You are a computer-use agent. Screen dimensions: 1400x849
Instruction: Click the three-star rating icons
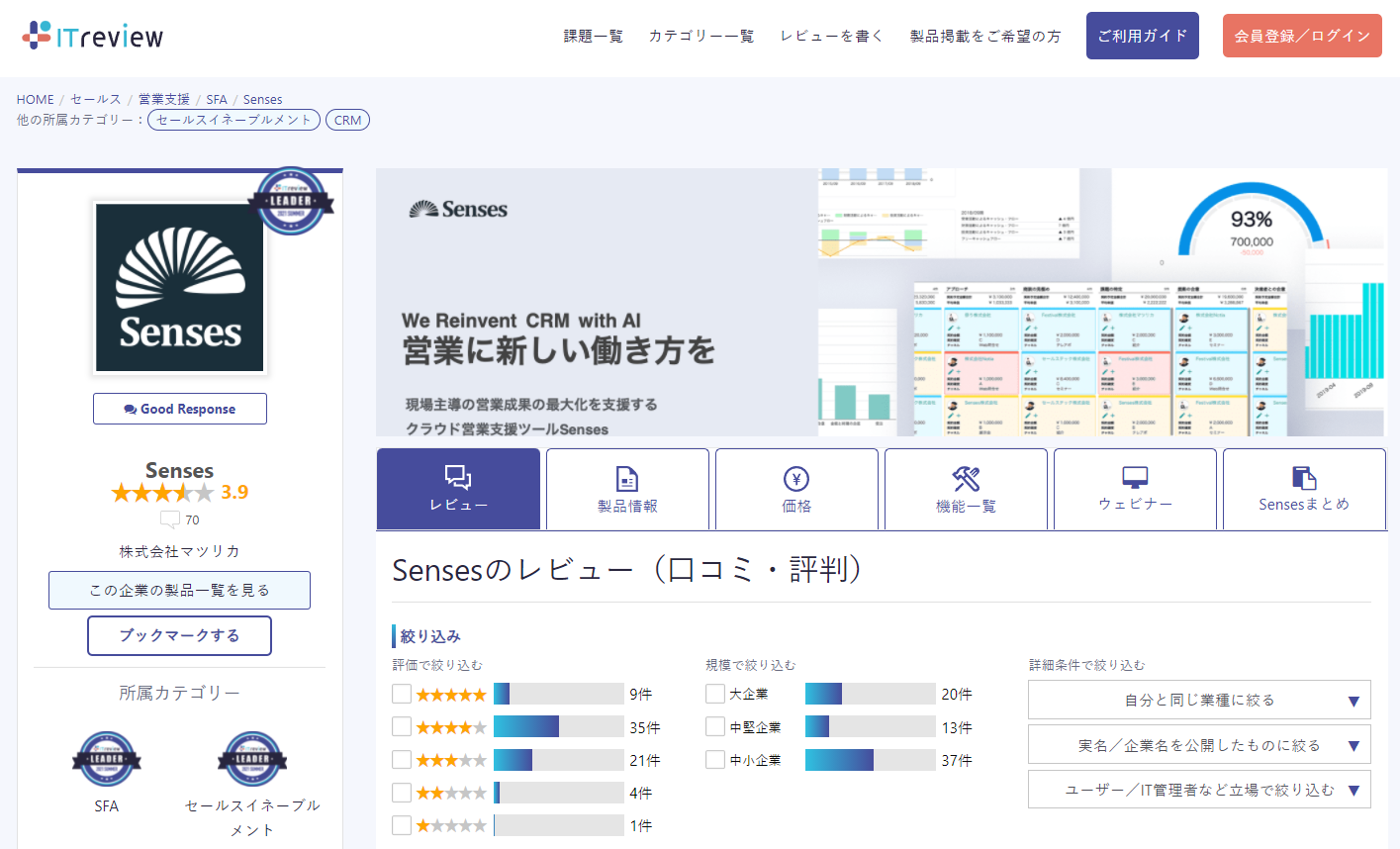coord(451,760)
